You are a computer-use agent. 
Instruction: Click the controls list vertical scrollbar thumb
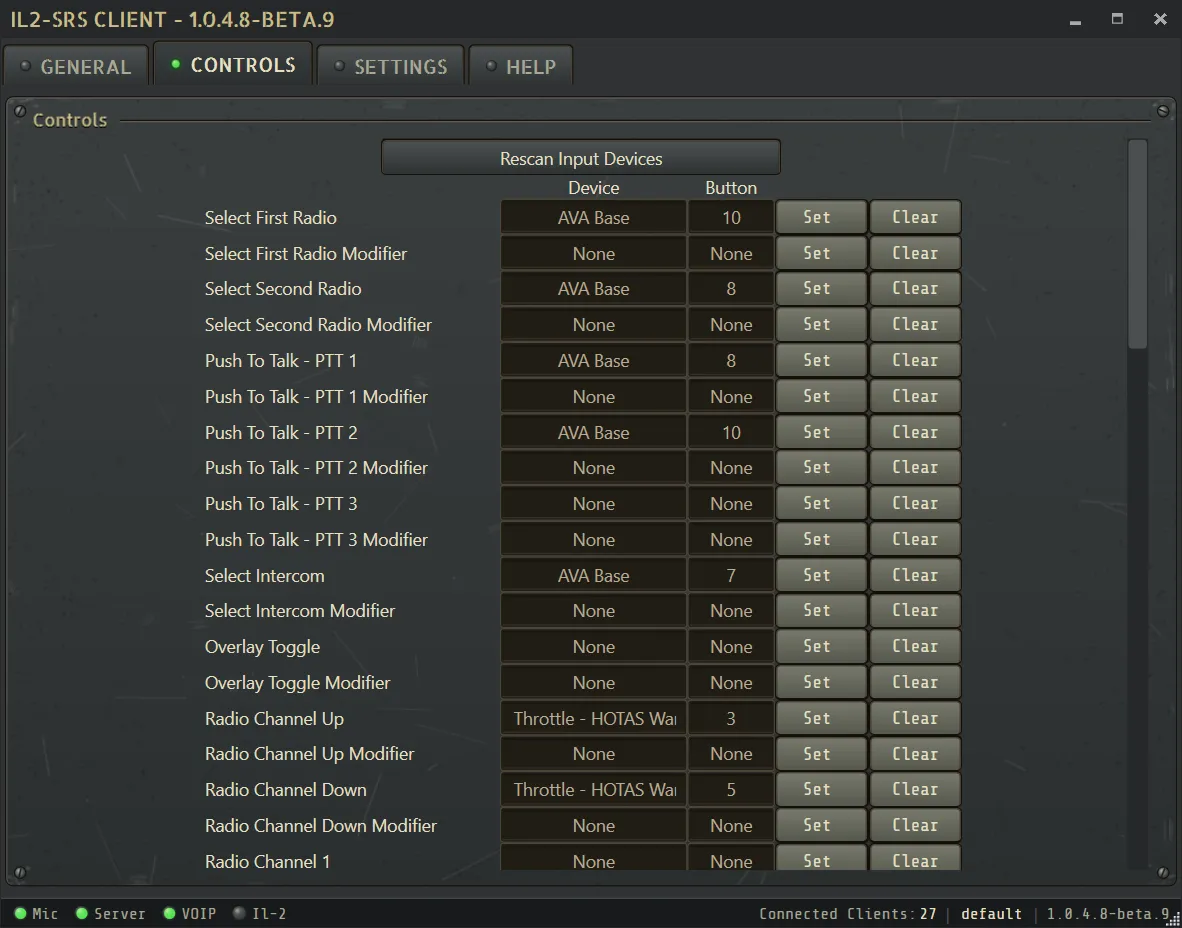pos(1138,244)
